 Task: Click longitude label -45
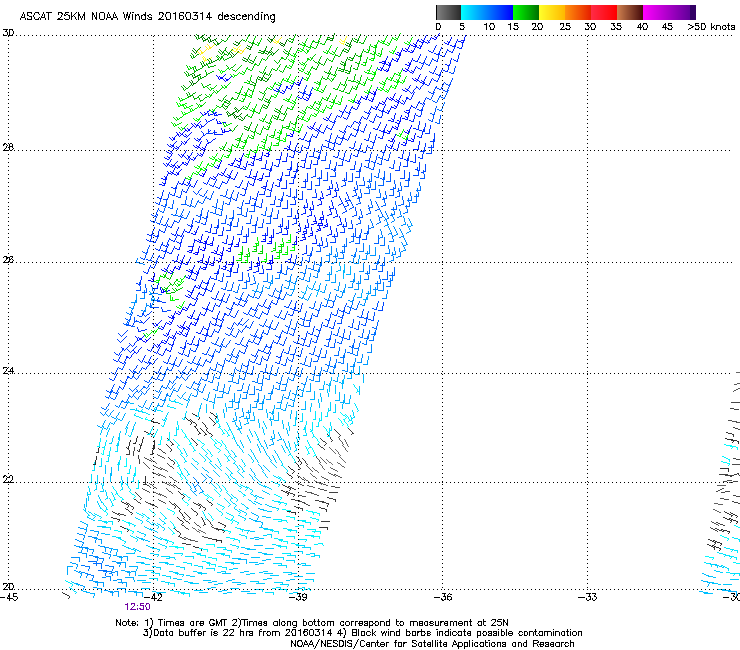tap(9, 597)
